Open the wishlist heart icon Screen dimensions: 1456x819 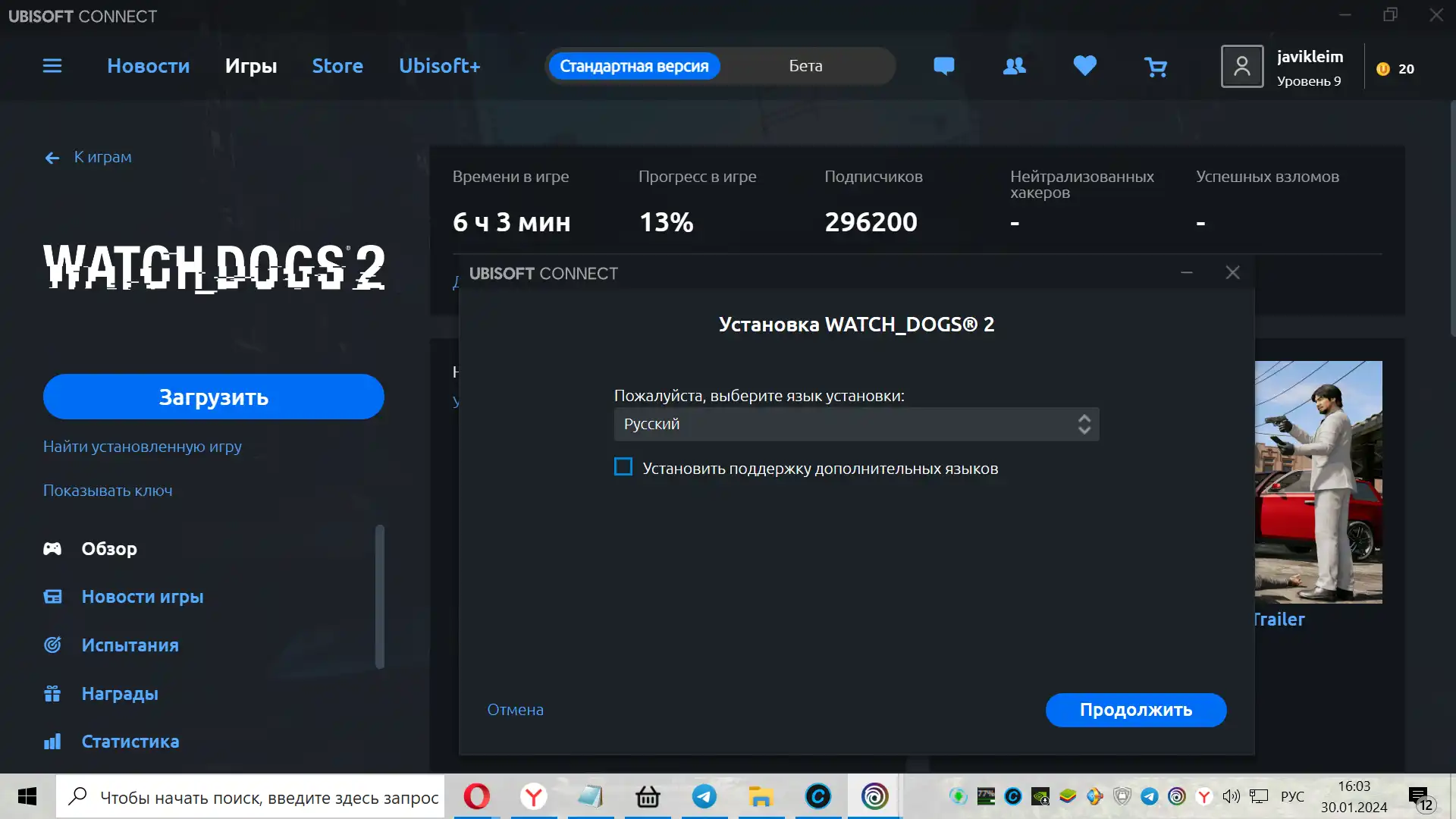1085,66
